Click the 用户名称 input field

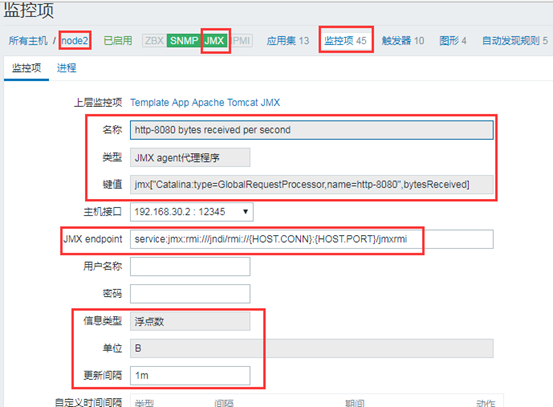pos(190,266)
